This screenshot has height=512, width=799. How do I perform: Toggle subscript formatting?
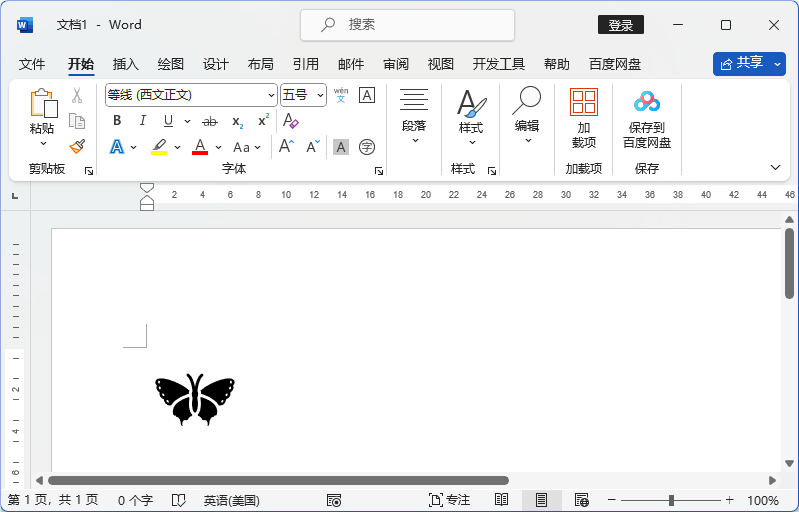(x=237, y=121)
